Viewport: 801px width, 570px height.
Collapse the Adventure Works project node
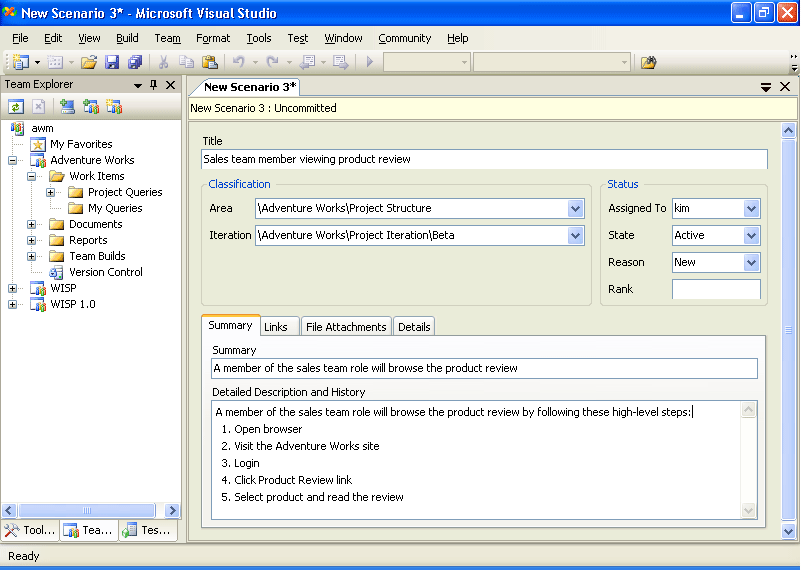click(x=13, y=160)
